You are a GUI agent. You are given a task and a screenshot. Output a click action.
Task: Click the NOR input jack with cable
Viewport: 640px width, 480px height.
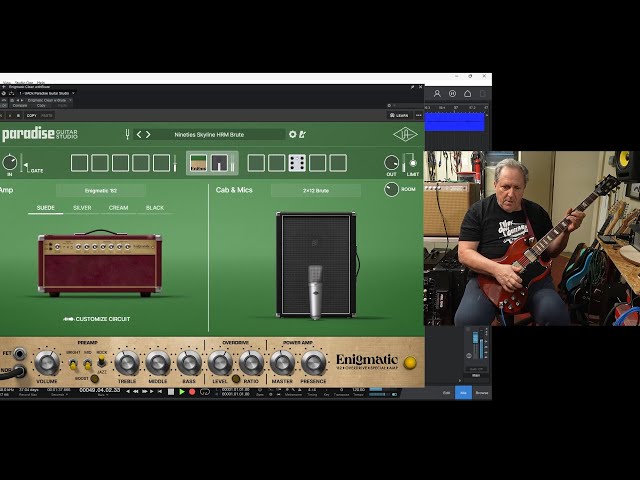pyautogui.click(x=19, y=371)
